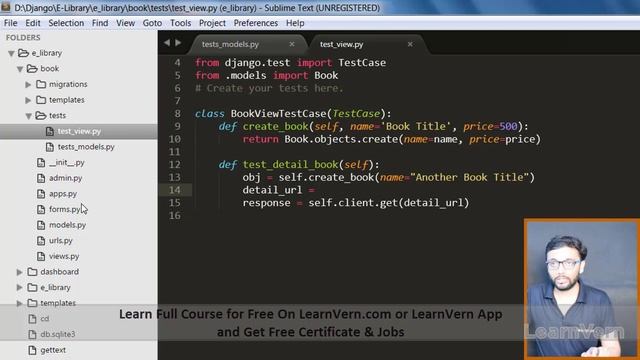Viewport: 640px width, 360px height.
Task: Select the dashboard folder label
Action: [60, 271]
